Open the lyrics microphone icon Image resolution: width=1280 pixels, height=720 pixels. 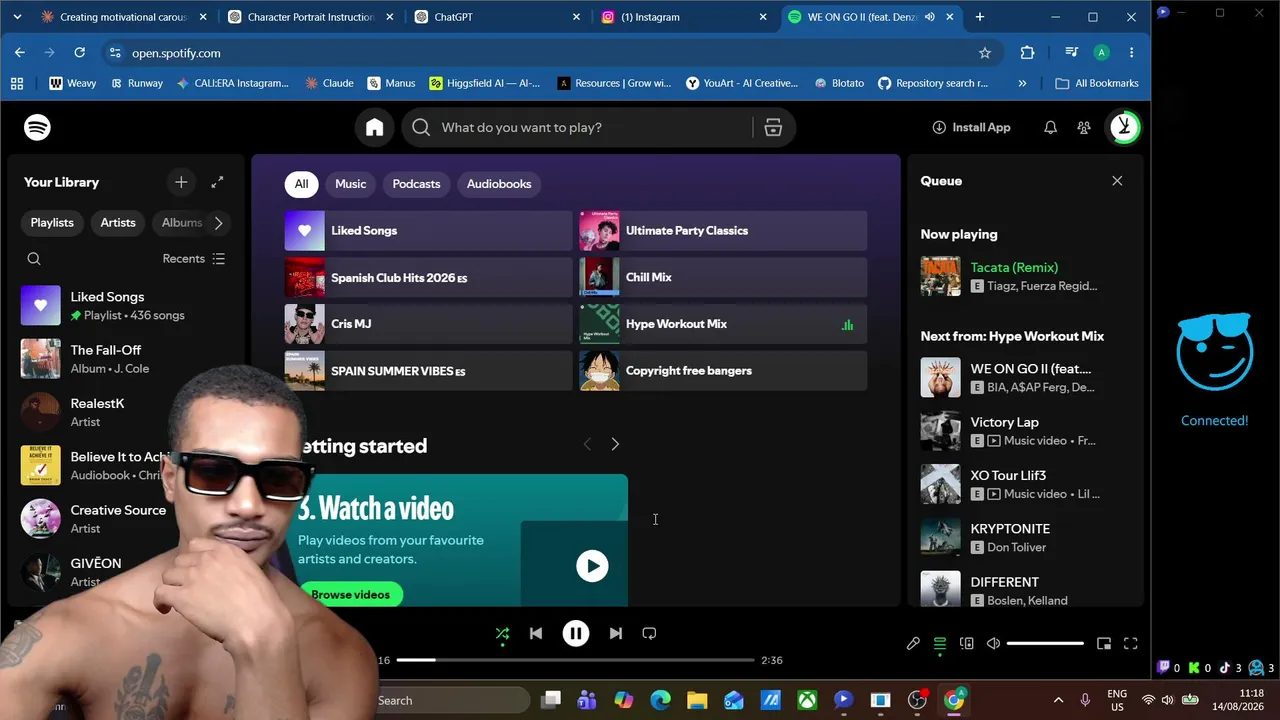coord(913,644)
